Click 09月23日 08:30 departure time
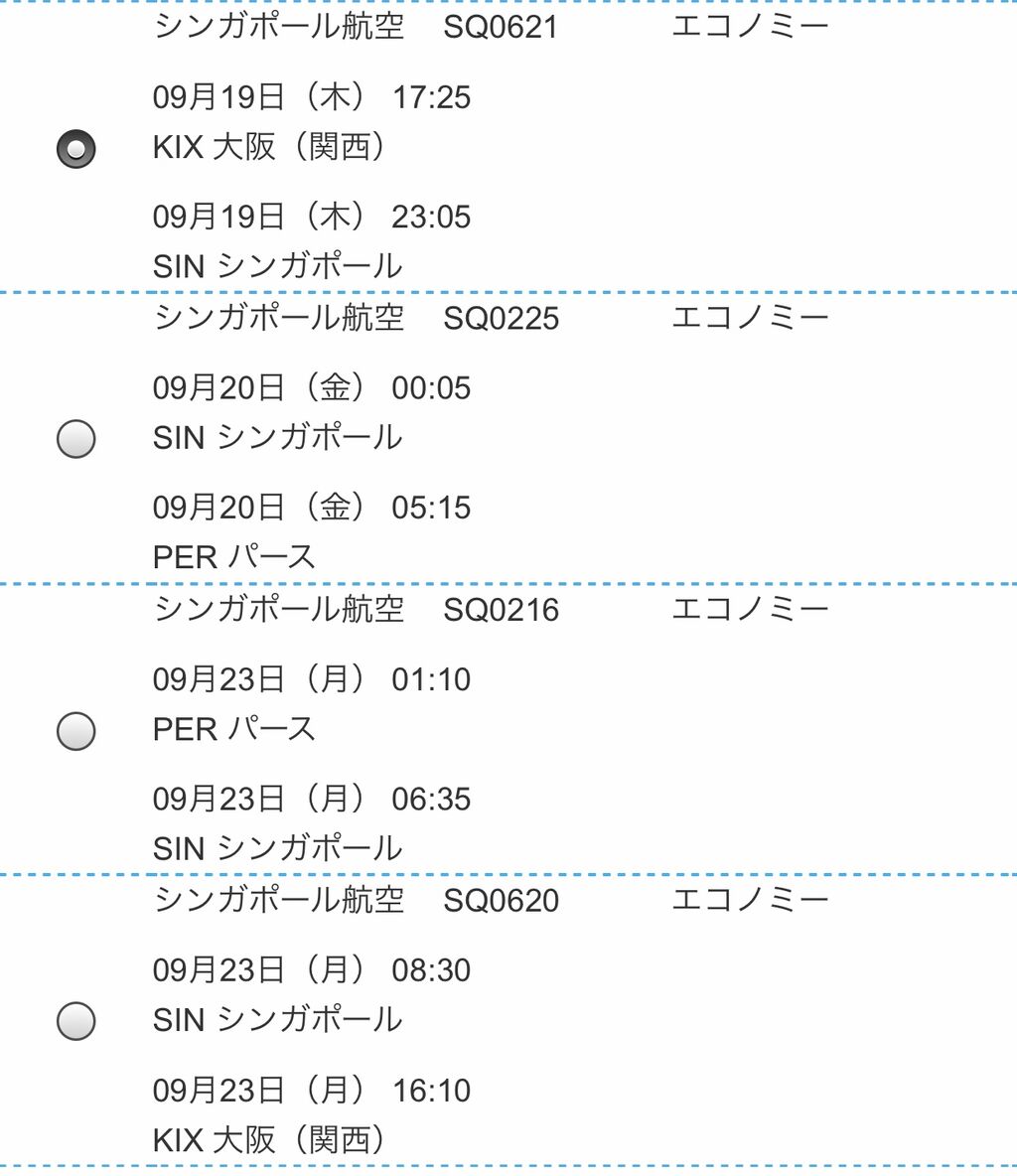Screen dimensions: 1017x1176 click(311, 970)
